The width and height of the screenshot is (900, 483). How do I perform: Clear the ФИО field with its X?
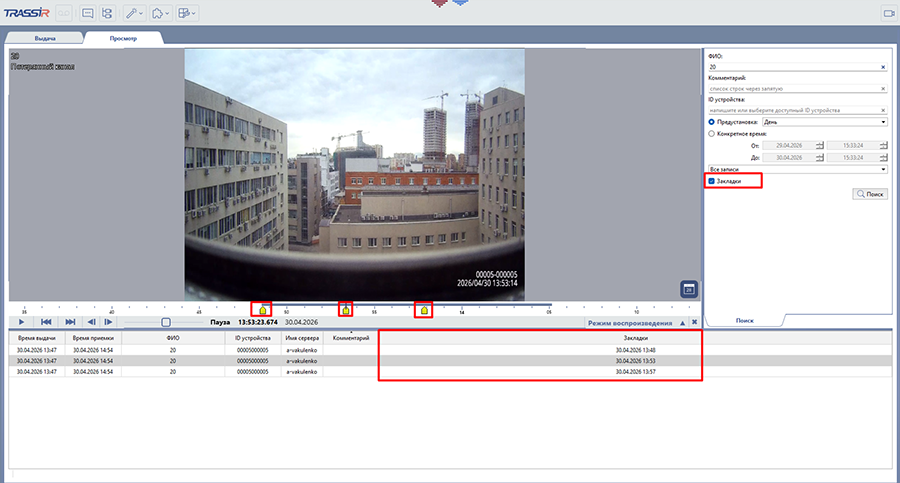click(x=883, y=67)
